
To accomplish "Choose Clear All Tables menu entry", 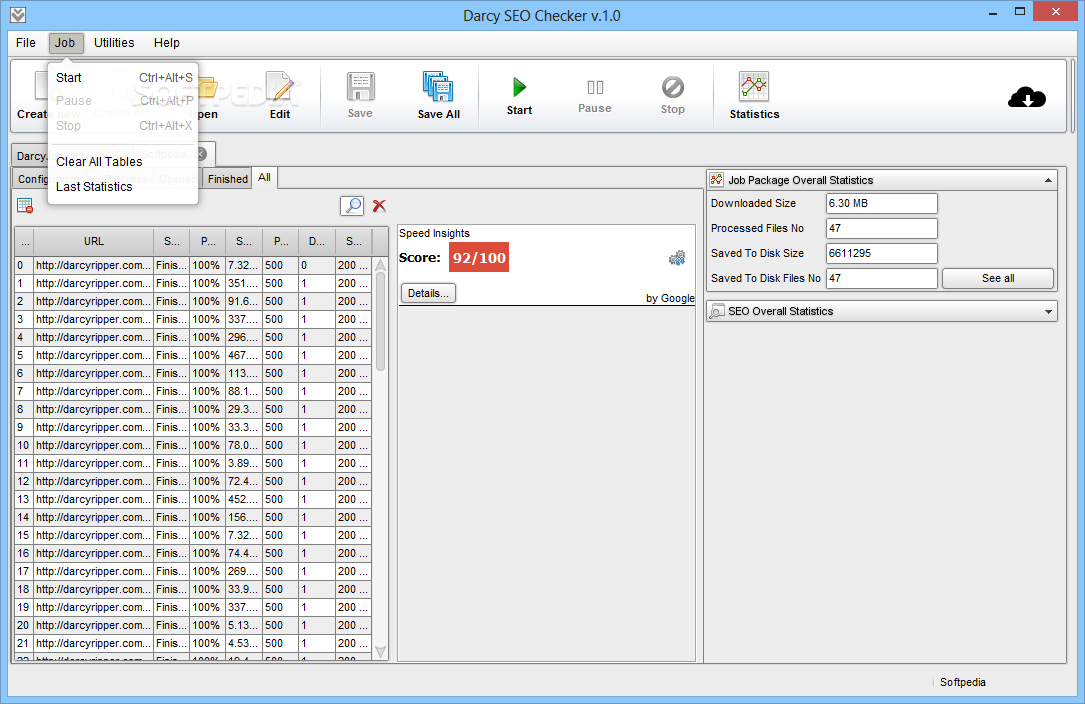I will (x=123, y=161).
